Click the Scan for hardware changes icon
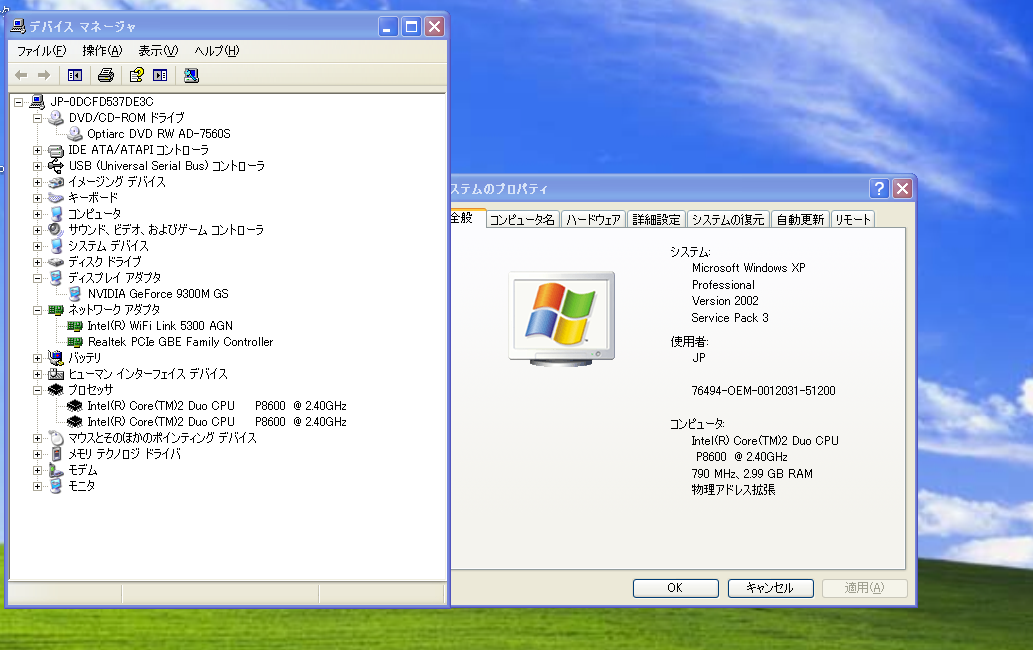This screenshot has width=1033, height=650. (x=191, y=75)
